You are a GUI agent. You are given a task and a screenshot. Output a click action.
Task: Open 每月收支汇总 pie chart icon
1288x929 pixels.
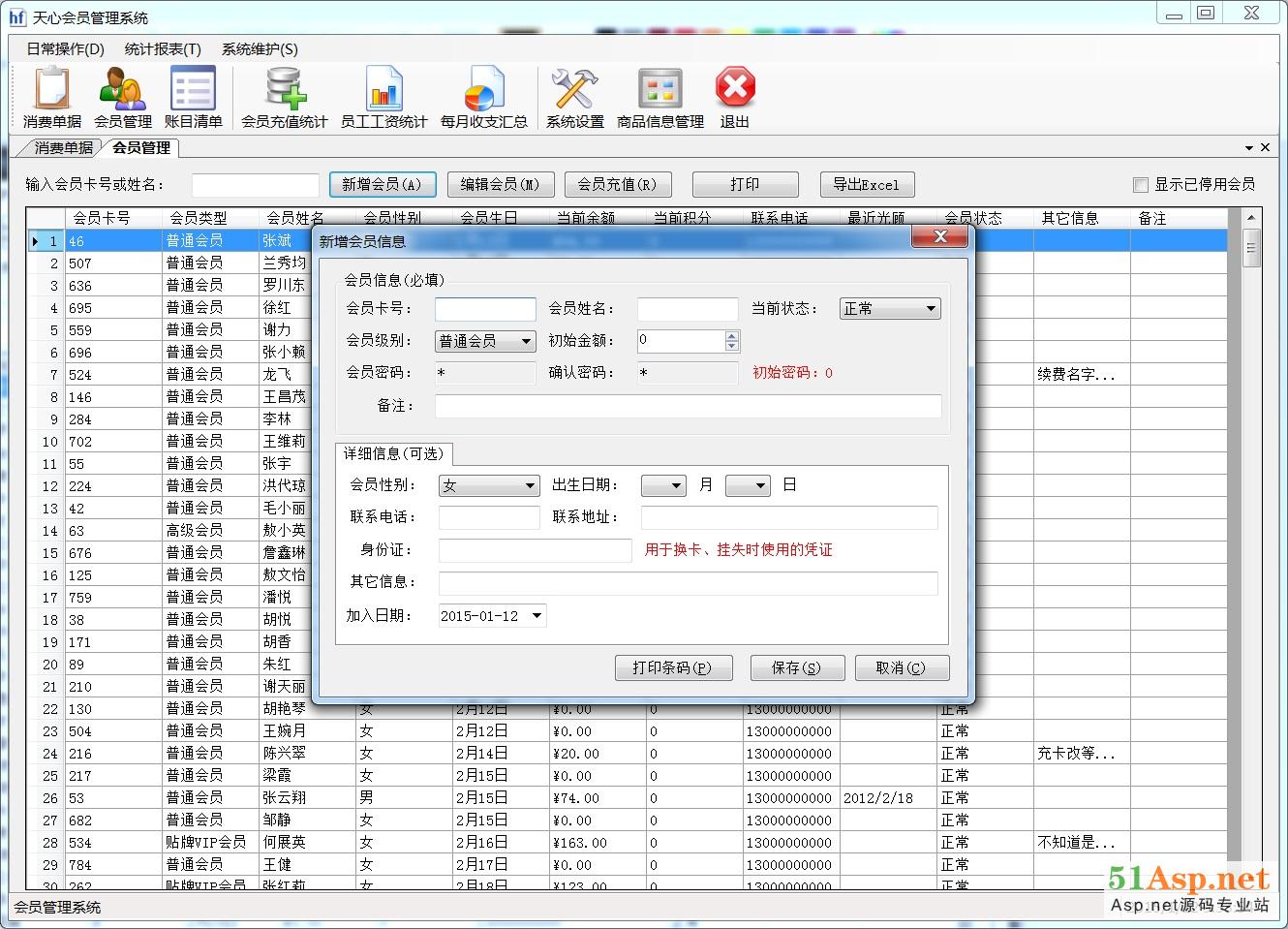point(483,89)
